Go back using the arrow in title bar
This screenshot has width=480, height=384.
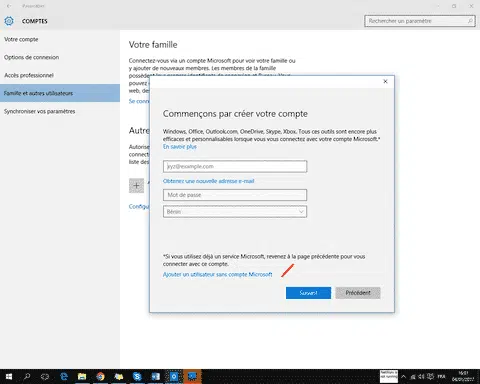click(x=9, y=6)
